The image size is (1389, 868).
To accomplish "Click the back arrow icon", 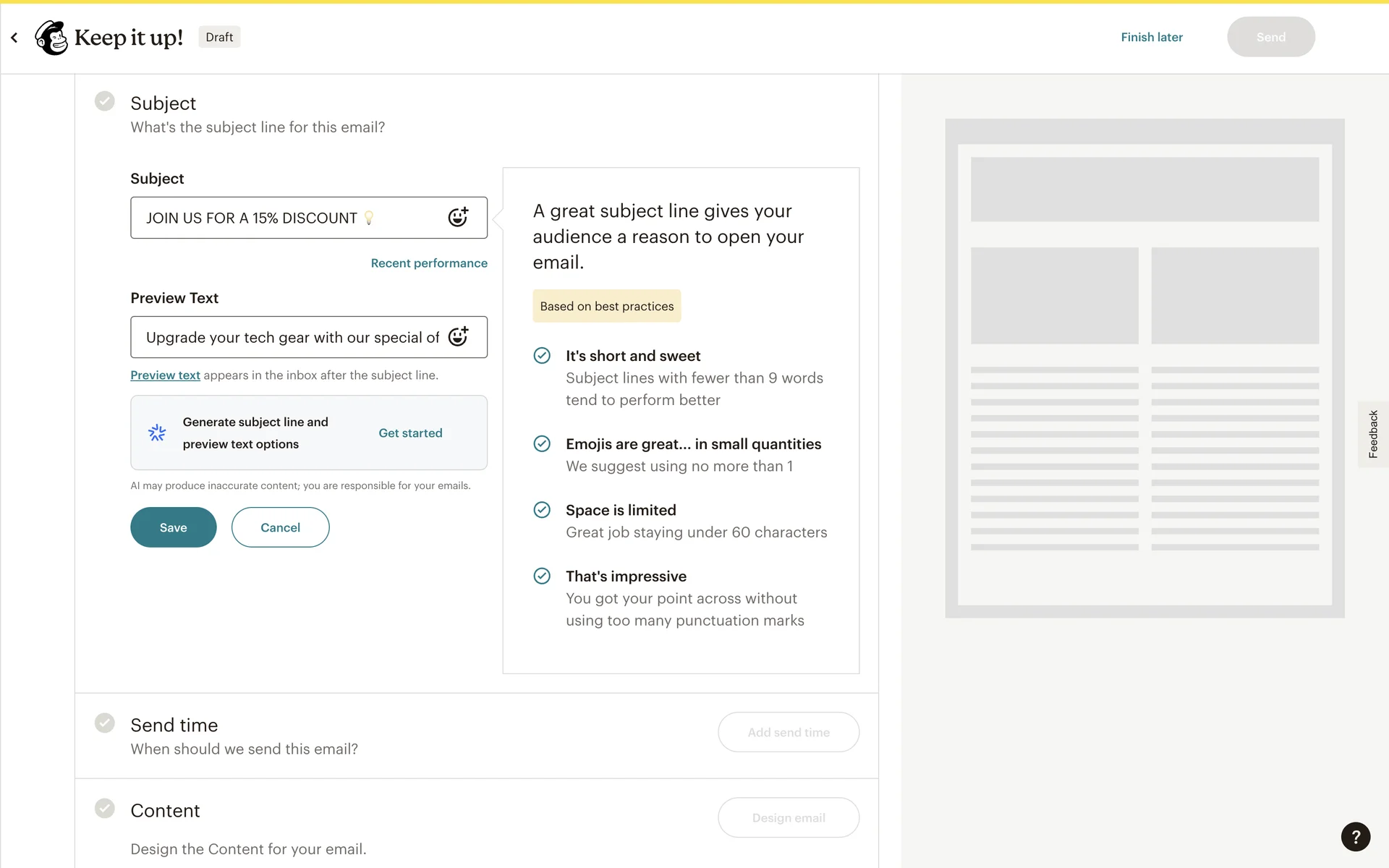I will (x=14, y=37).
